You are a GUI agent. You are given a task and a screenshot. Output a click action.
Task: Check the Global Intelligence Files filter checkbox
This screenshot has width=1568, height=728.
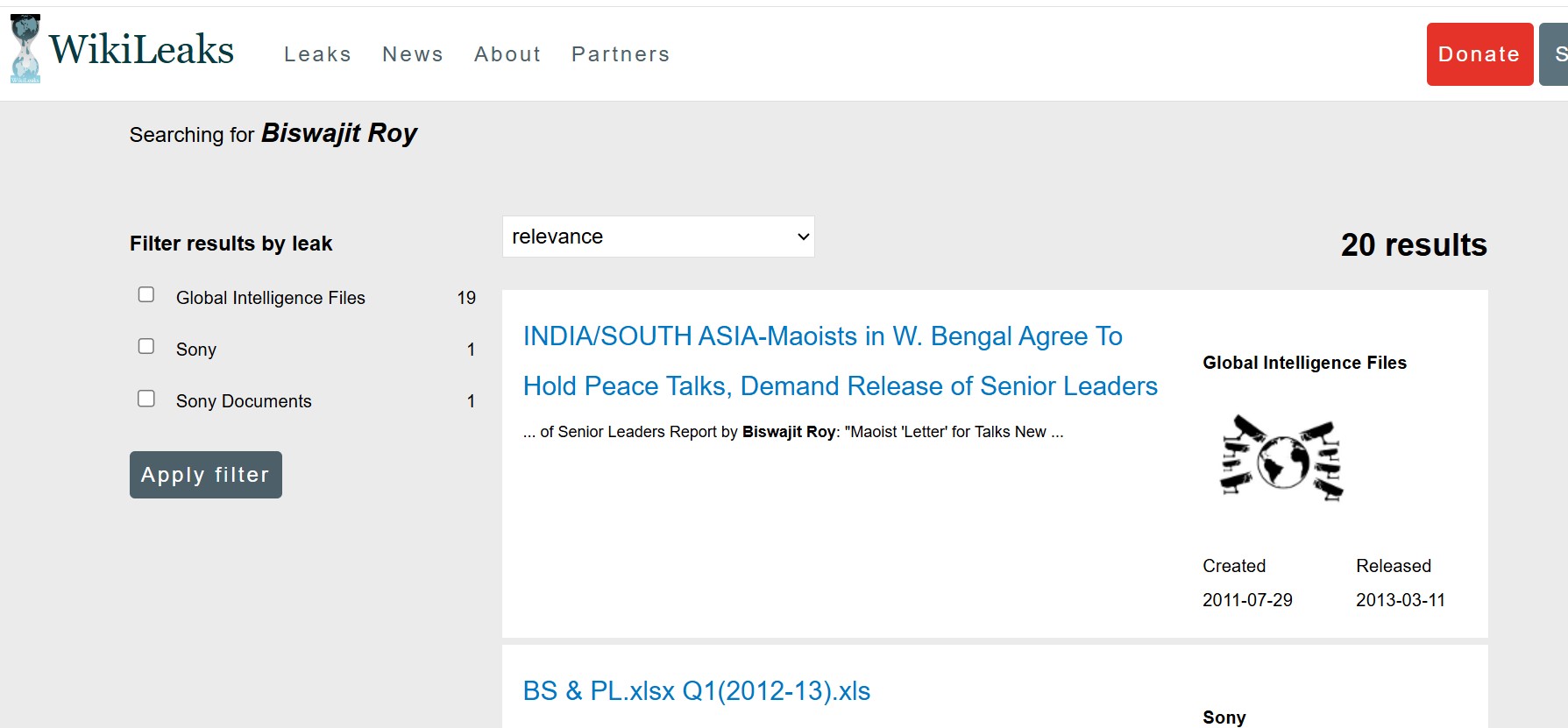pyautogui.click(x=146, y=295)
